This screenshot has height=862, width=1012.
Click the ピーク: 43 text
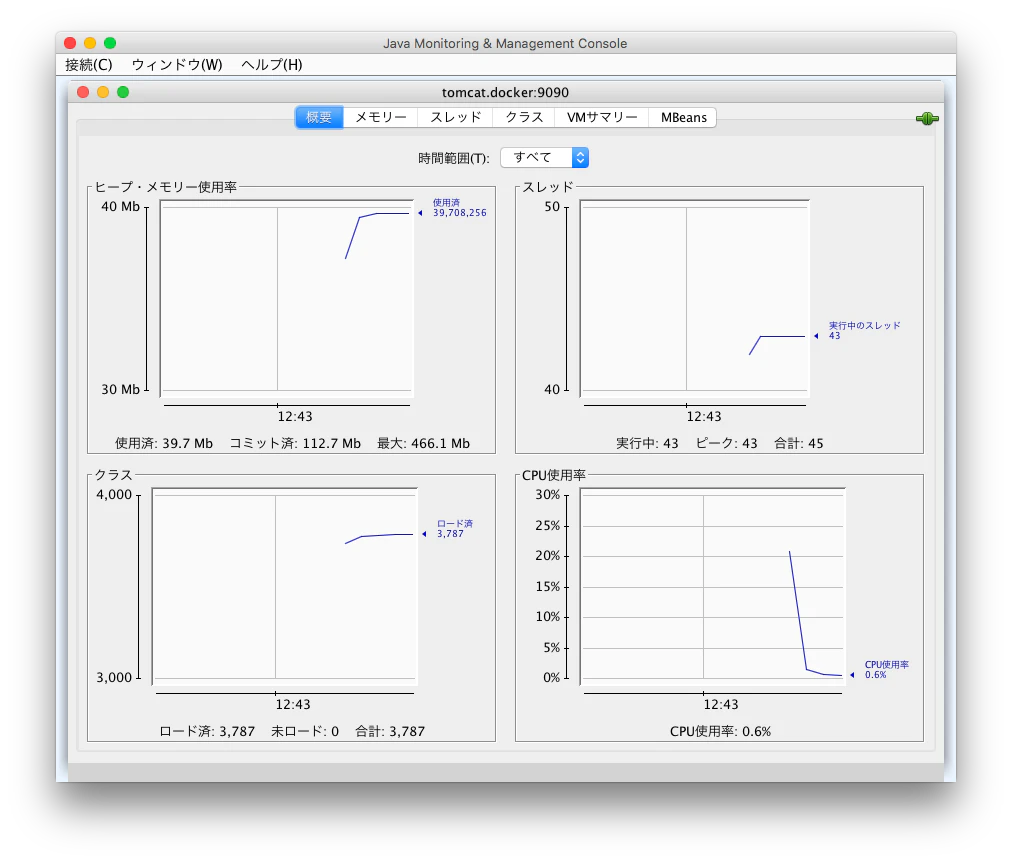coord(727,443)
